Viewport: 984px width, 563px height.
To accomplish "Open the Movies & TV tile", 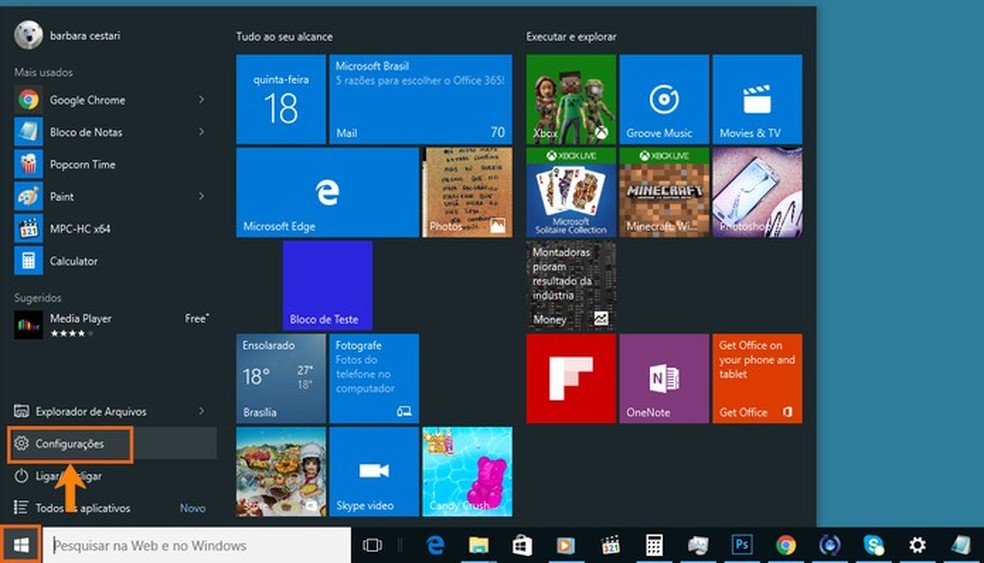I will click(757, 99).
